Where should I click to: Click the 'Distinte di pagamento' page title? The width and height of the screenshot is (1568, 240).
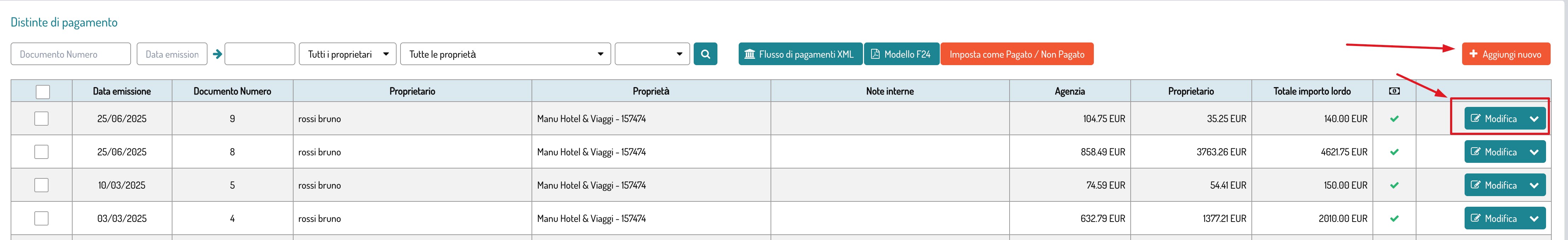click(64, 22)
